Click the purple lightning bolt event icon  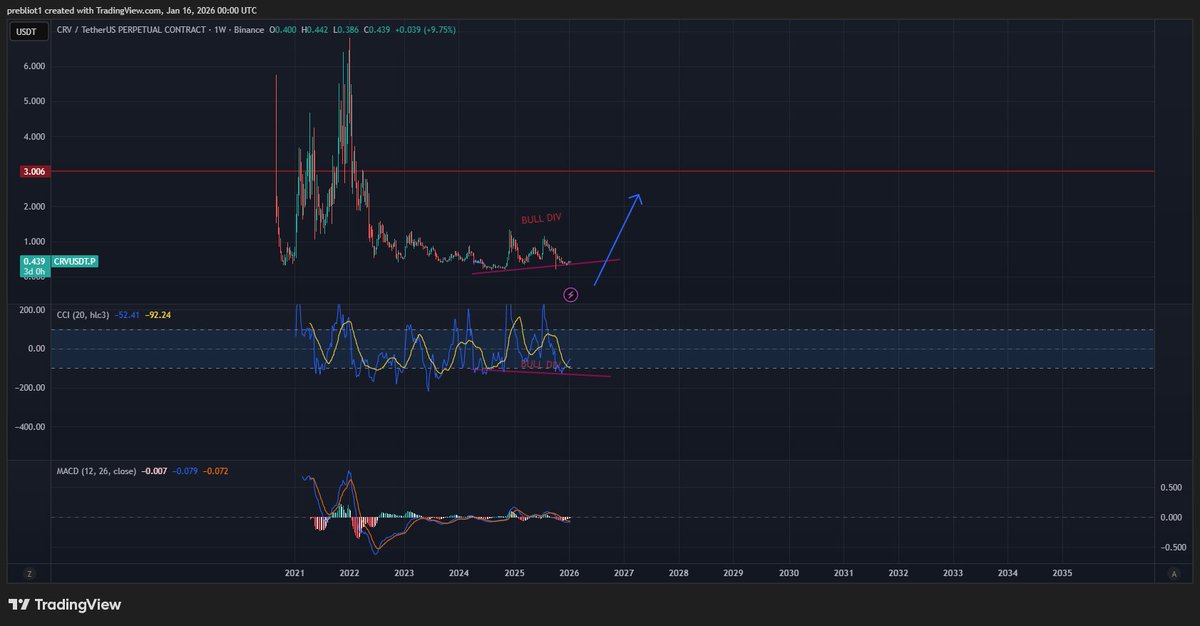tap(570, 294)
